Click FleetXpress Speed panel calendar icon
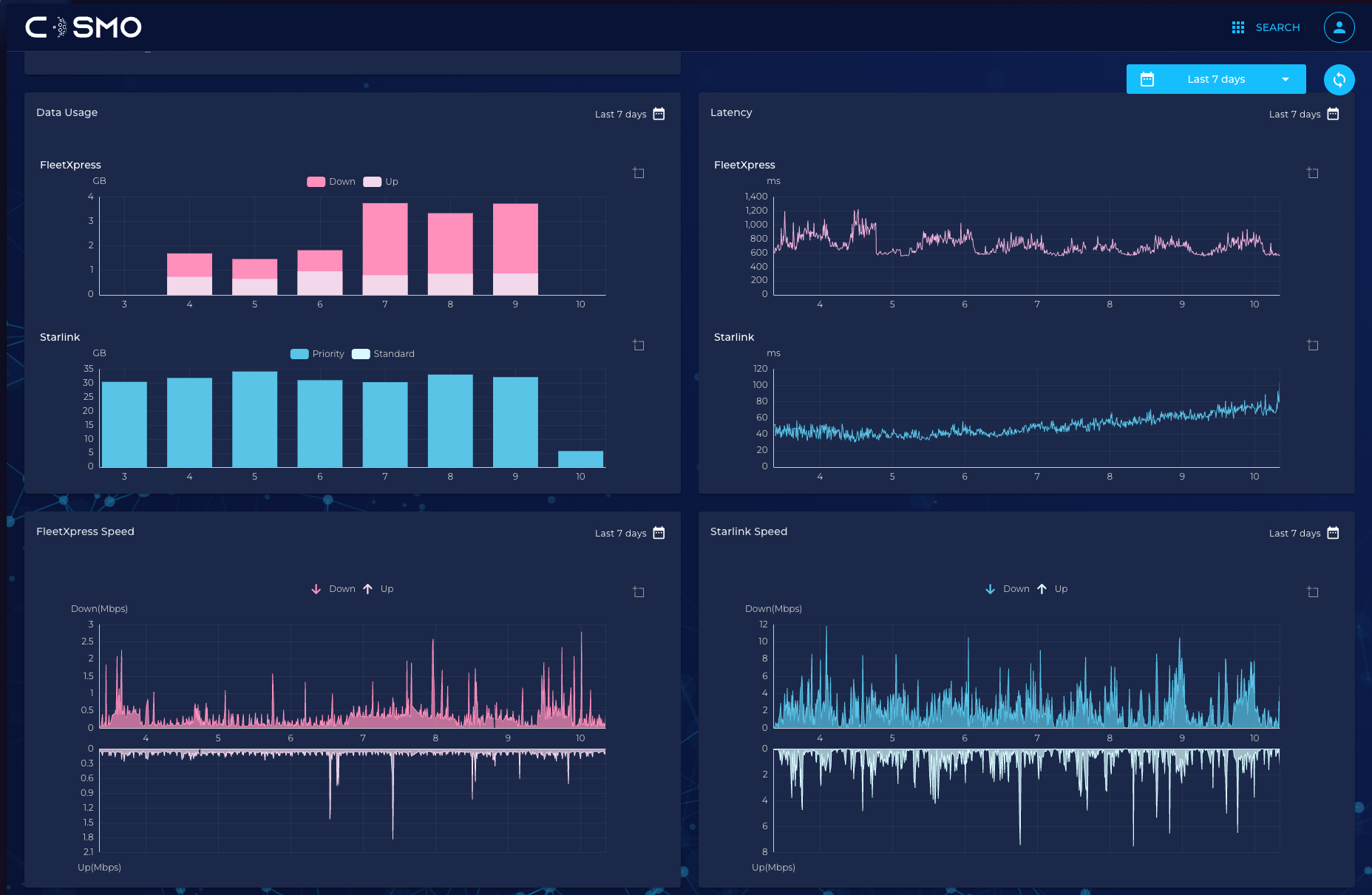This screenshot has width=1372, height=895. 659,533
